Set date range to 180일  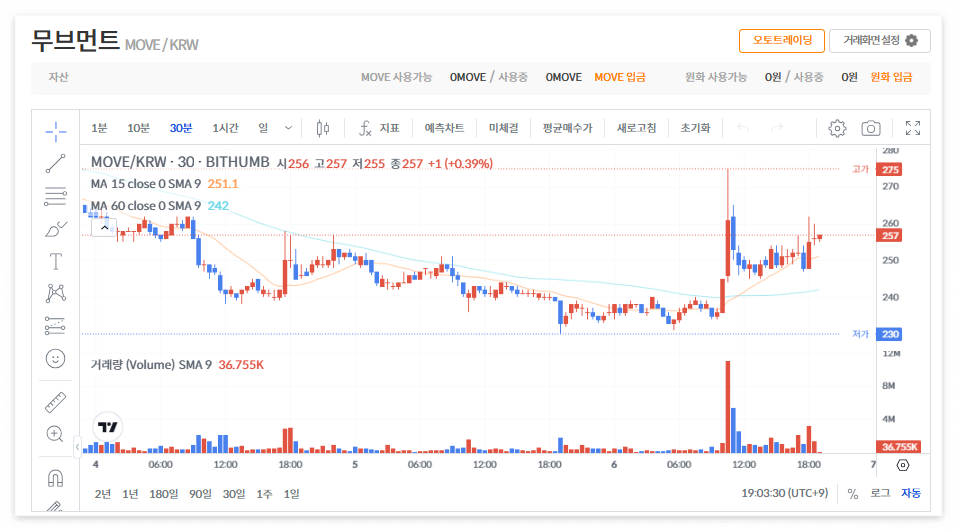coord(164,494)
